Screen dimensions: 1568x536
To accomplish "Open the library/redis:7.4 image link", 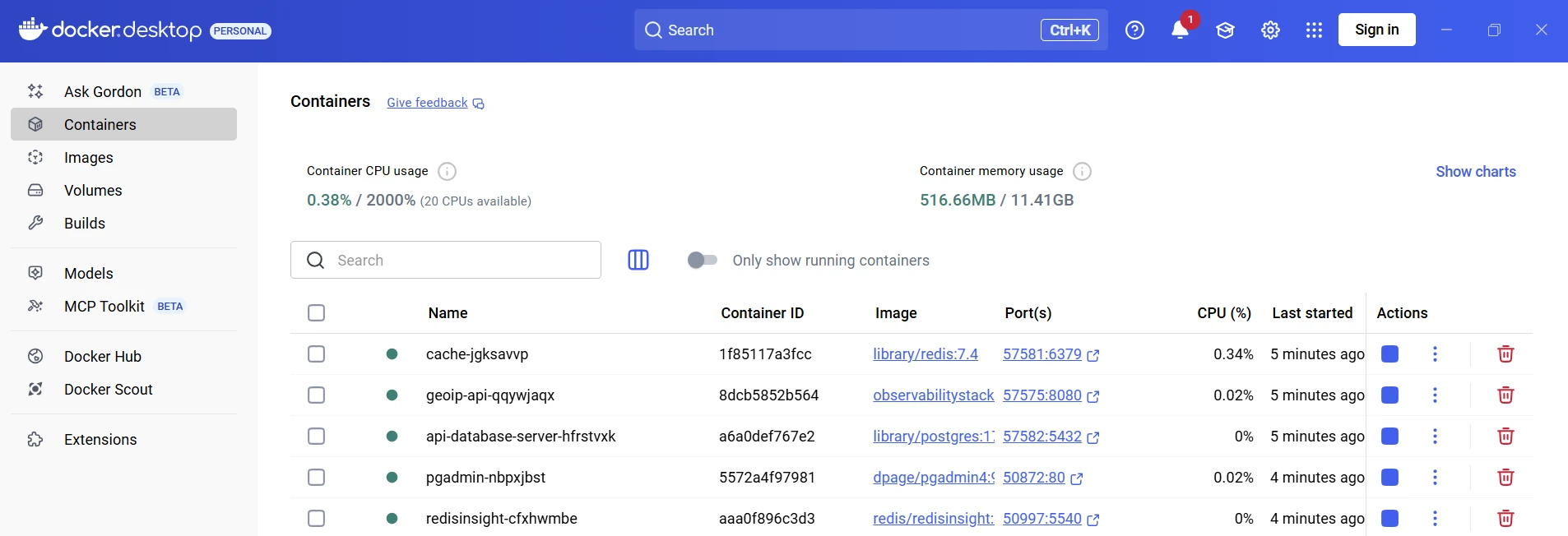I will click(x=925, y=354).
